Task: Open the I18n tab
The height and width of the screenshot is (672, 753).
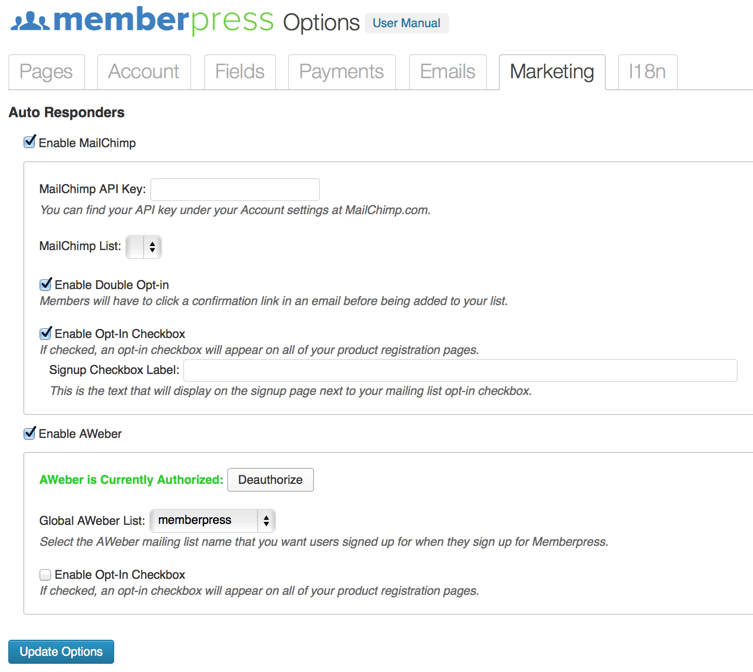Action: tap(647, 72)
